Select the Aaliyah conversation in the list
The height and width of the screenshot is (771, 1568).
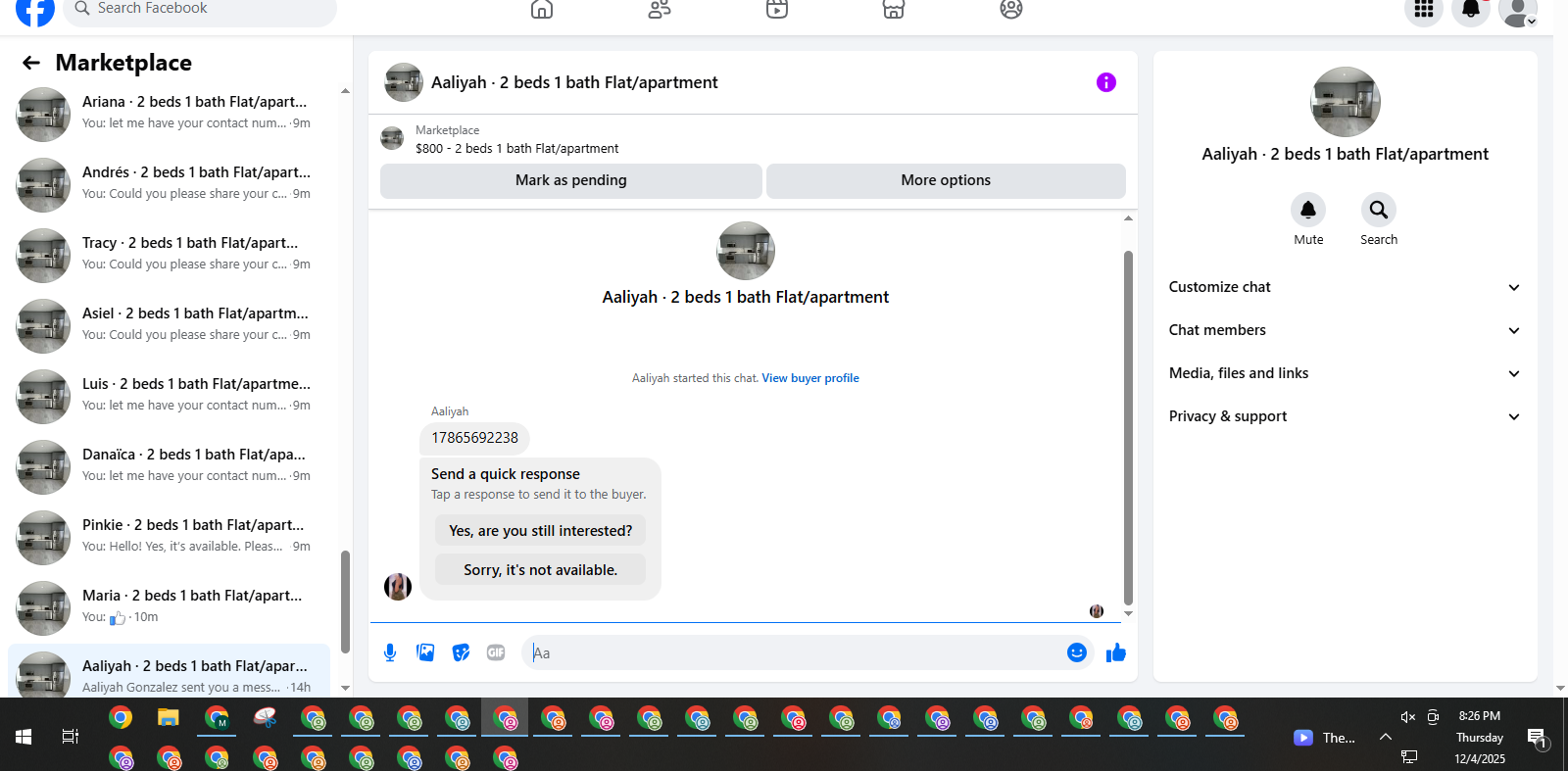click(x=169, y=671)
